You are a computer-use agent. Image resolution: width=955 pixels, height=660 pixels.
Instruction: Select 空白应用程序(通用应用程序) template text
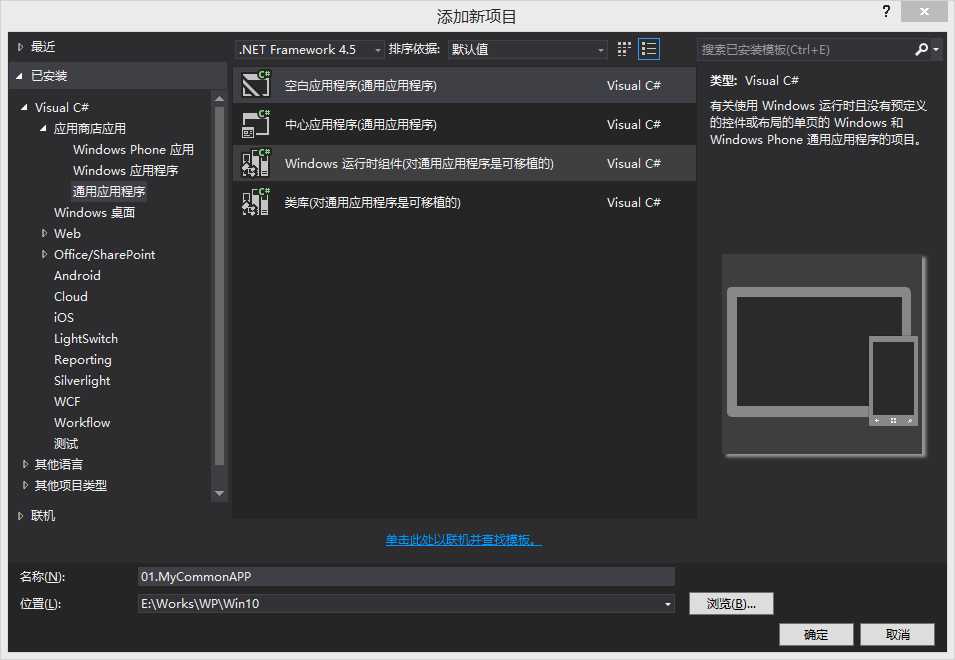point(361,85)
